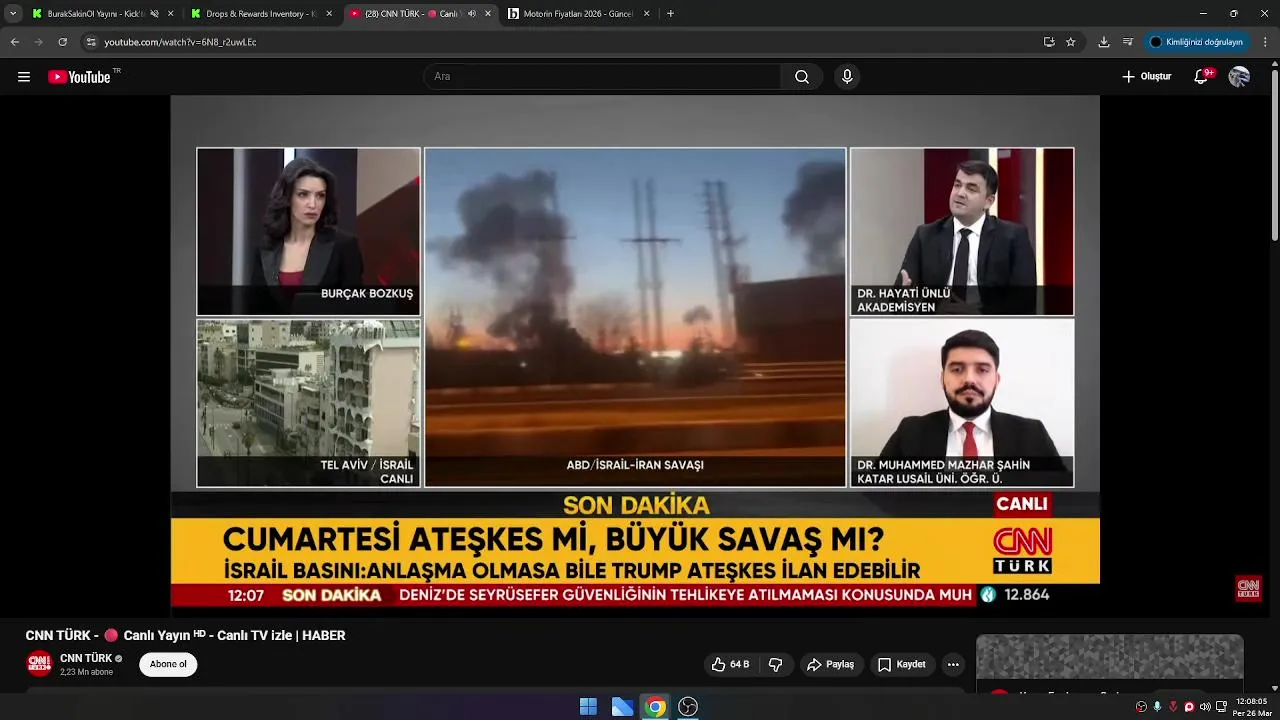
Task: Open Chrome downloads icon
Action: pyautogui.click(x=1104, y=42)
